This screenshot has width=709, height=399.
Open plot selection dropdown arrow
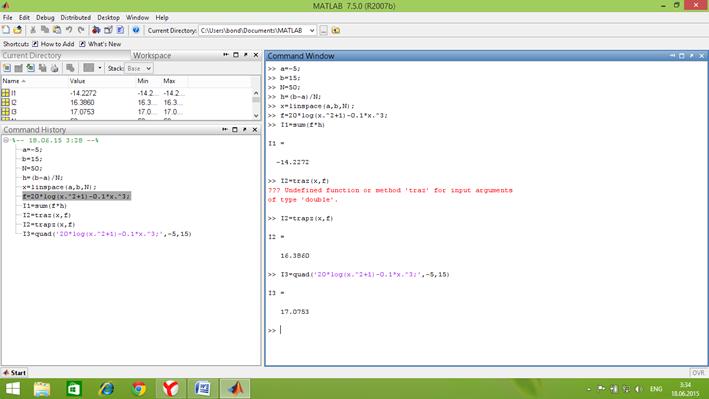pyautogui.click(x=100, y=68)
